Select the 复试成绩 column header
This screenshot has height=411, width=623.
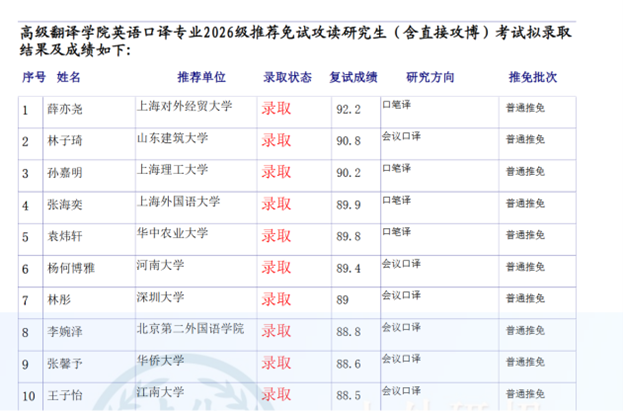(353, 77)
